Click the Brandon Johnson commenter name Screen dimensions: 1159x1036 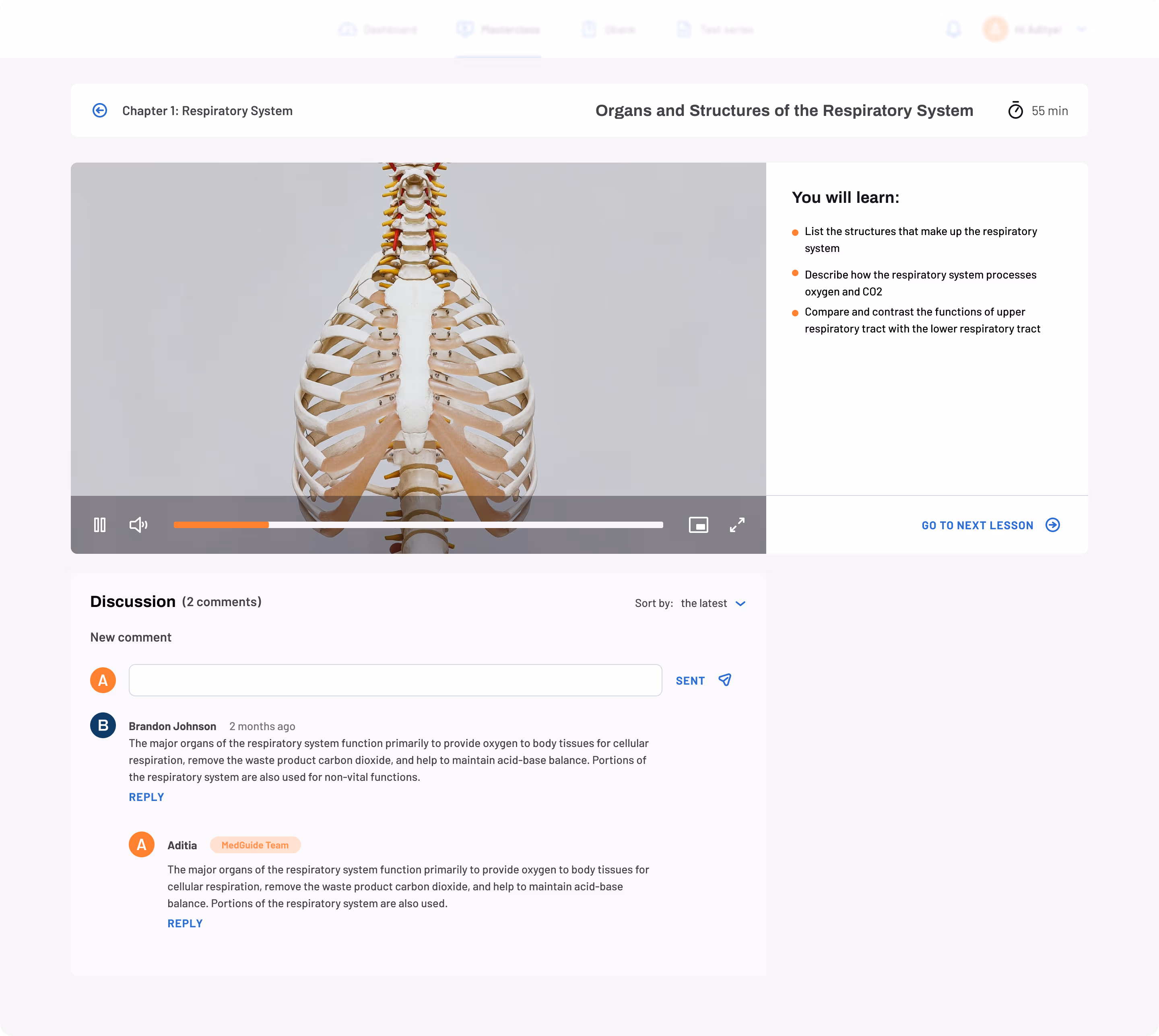[173, 726]
